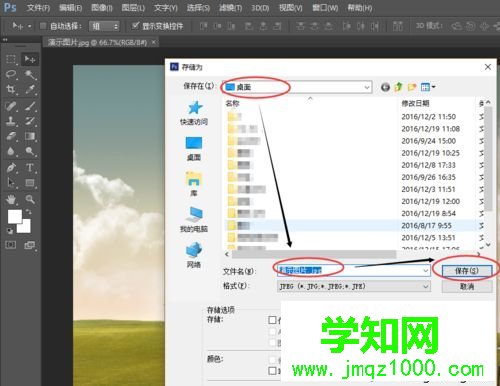This screenshot has width=500, height=386.
Task: Change screen mode icon in toolbox
Action: [x=30, y=245]
